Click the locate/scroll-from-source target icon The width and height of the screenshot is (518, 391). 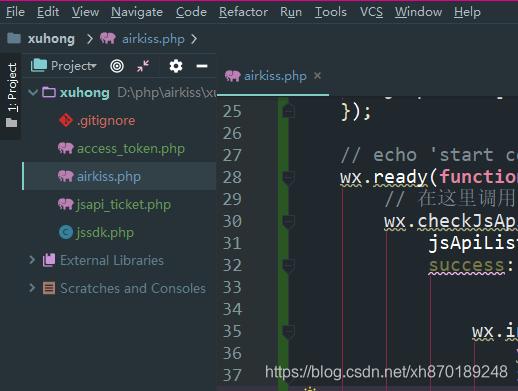click(x=117, y=66)
